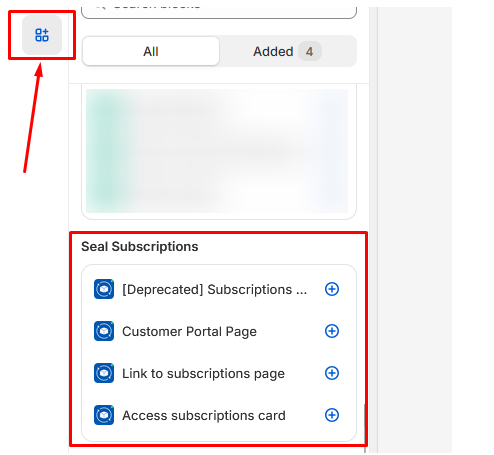Image resolution: width=494 pixels, height=455 pixels.
Task: Click the Added count badge showing 4
Action: pyautogui.click(x=310, y=51)
